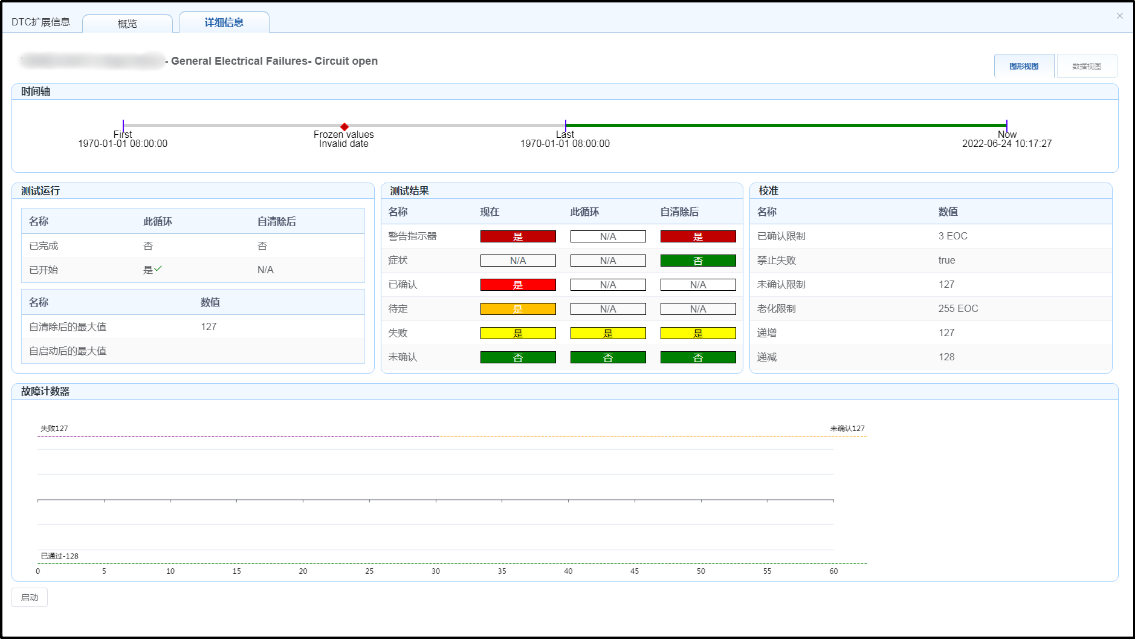Click the 启动 button
The image size is (1135, 639).
tap(30, 597)
